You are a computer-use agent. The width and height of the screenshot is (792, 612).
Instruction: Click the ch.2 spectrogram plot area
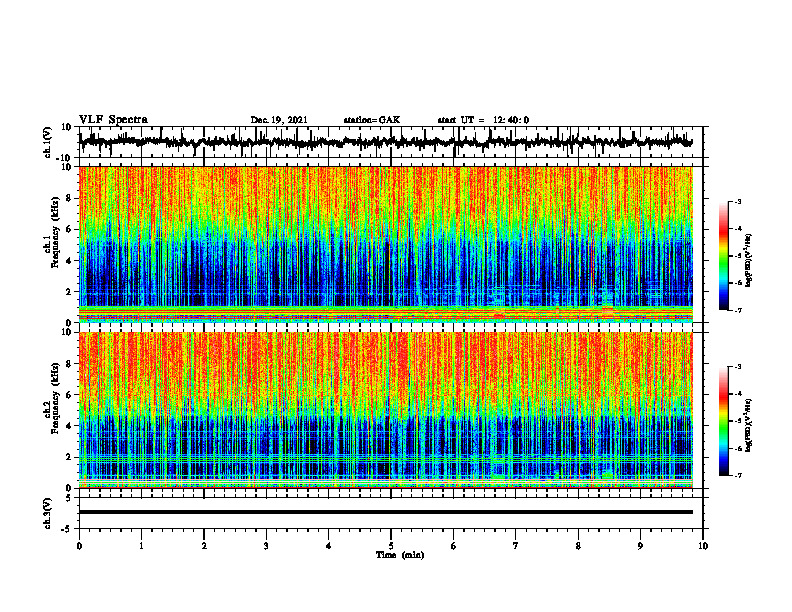point(385,410)
